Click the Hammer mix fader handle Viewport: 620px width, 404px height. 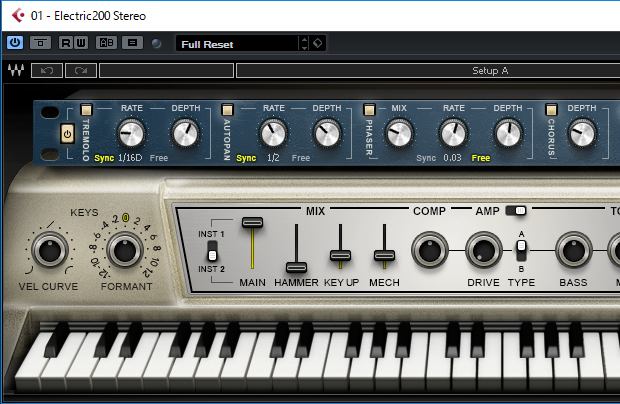click(x=296, y=268)
